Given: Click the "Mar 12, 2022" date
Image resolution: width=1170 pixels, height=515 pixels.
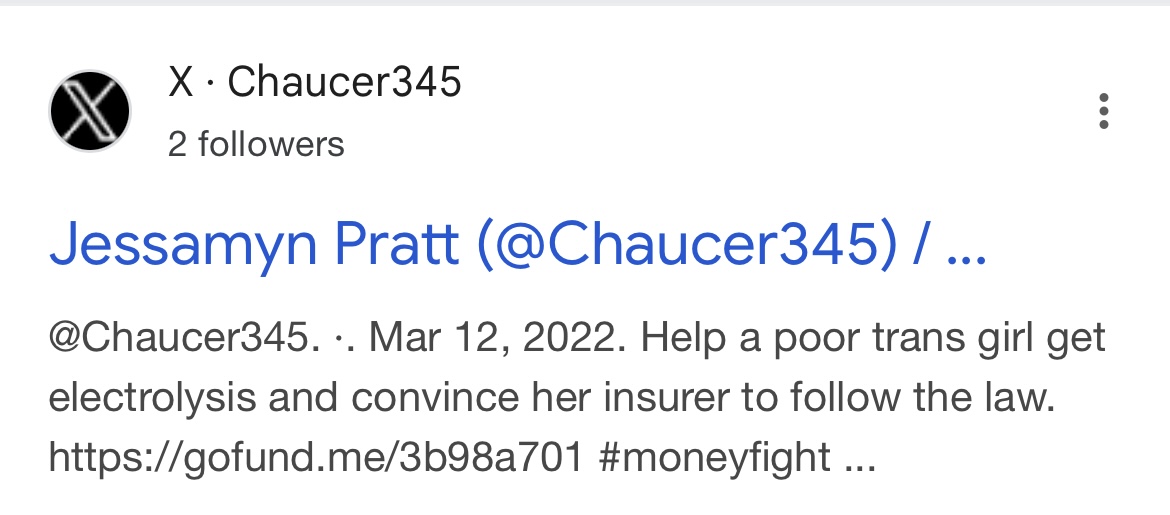Looking at the screenshot, I should 495,338.
